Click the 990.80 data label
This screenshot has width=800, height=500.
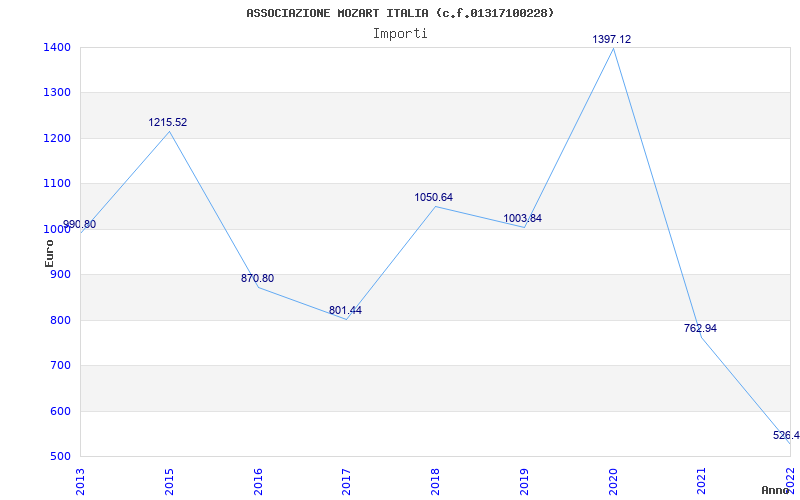click(79, 224)
